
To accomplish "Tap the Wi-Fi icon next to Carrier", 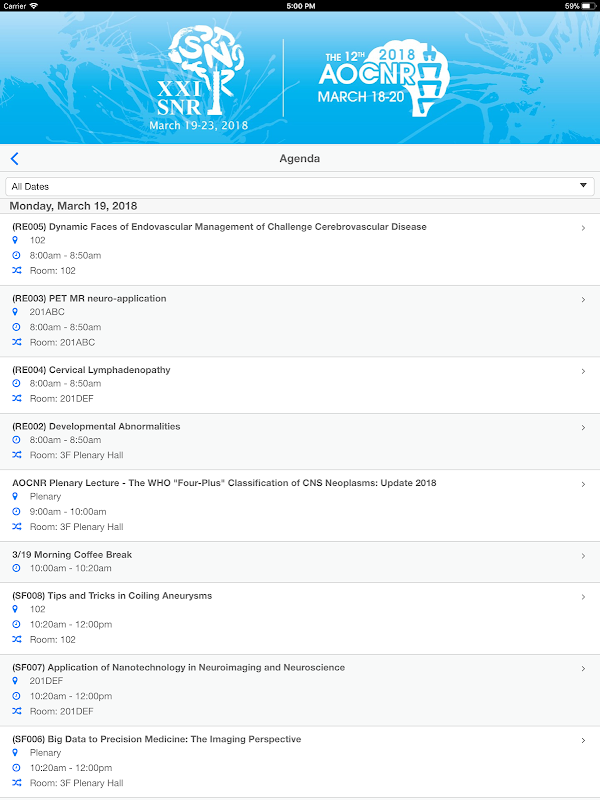I will [x=34, y=6].
